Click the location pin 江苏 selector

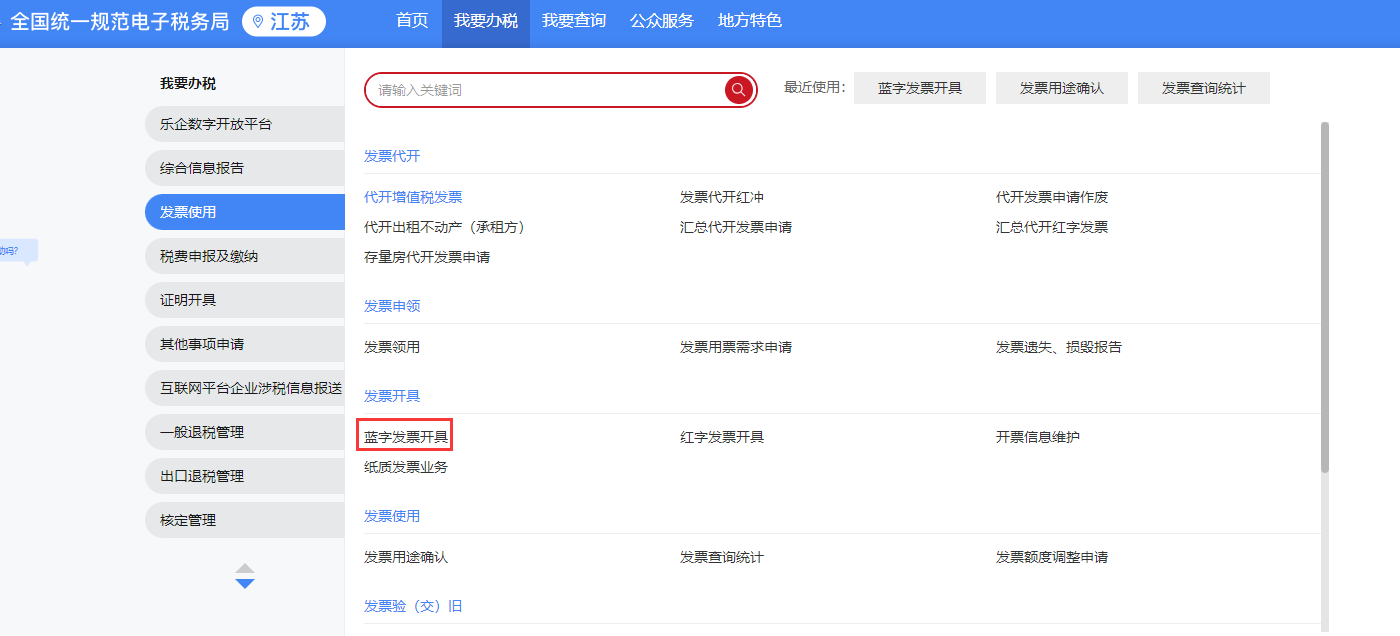284,22
